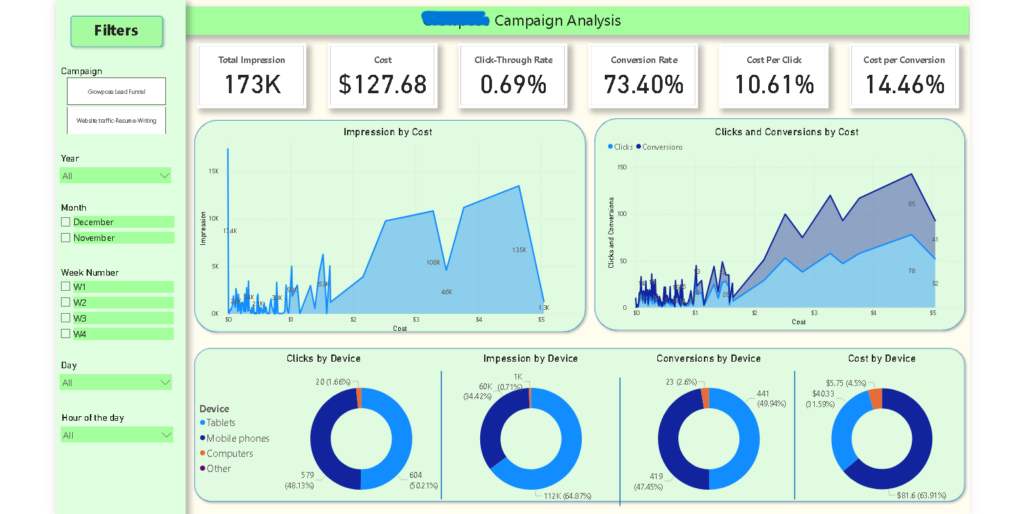Click the Mobile phones legend marker
The height and width of the screenshot is (514, 1024).
tap(202, 438)
